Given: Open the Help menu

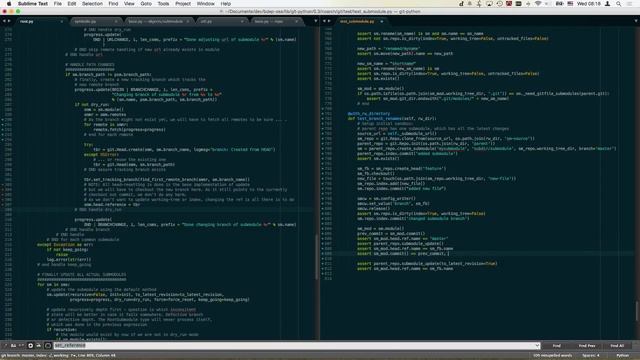Looking at the screenshot, I should pyautogui.click(x=226, y=4).
